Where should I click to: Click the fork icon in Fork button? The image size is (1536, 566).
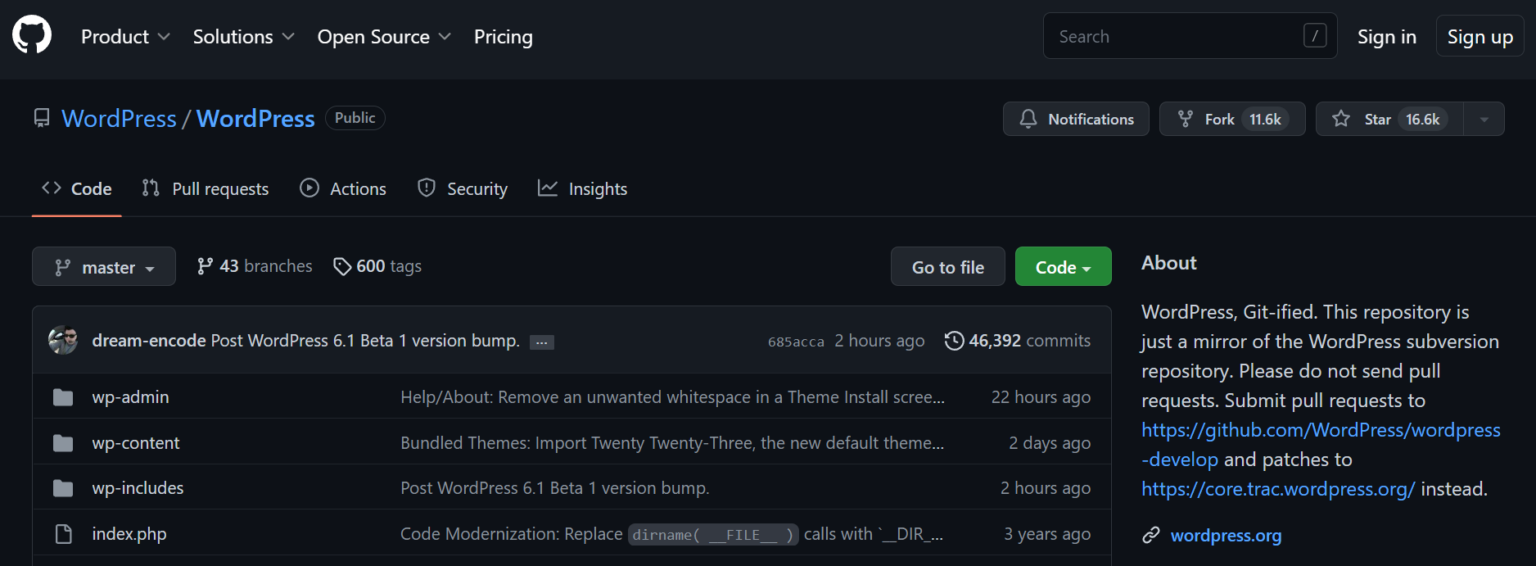point(1185,119)
